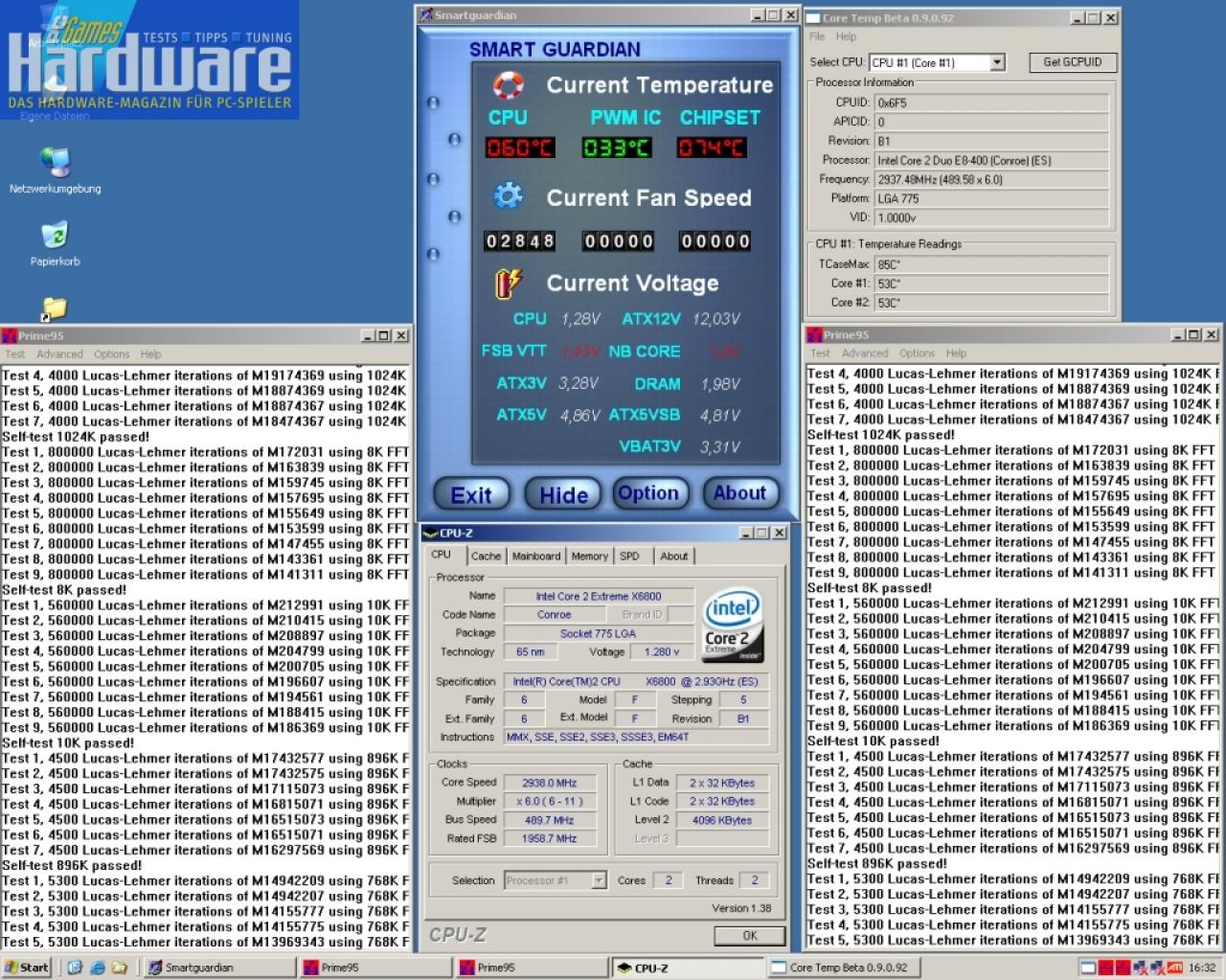Click the Smartguardian title bar icon
This screenshot has width=1226, height=980.
pos(427,15)
